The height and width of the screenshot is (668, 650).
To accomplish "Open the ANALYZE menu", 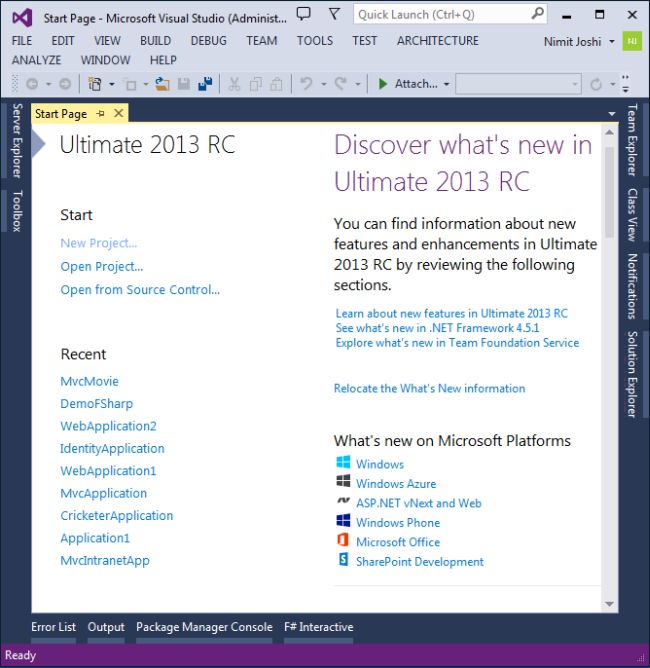I will tap(36, 60).
